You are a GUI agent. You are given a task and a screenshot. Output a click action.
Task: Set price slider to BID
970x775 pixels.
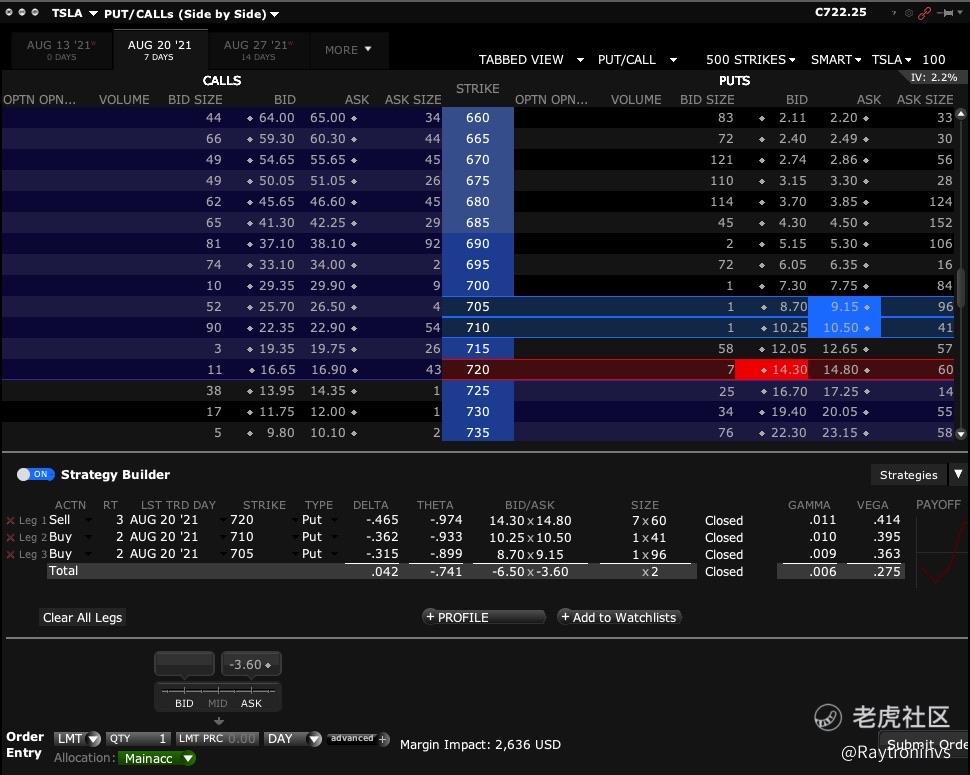coord(184,703)
